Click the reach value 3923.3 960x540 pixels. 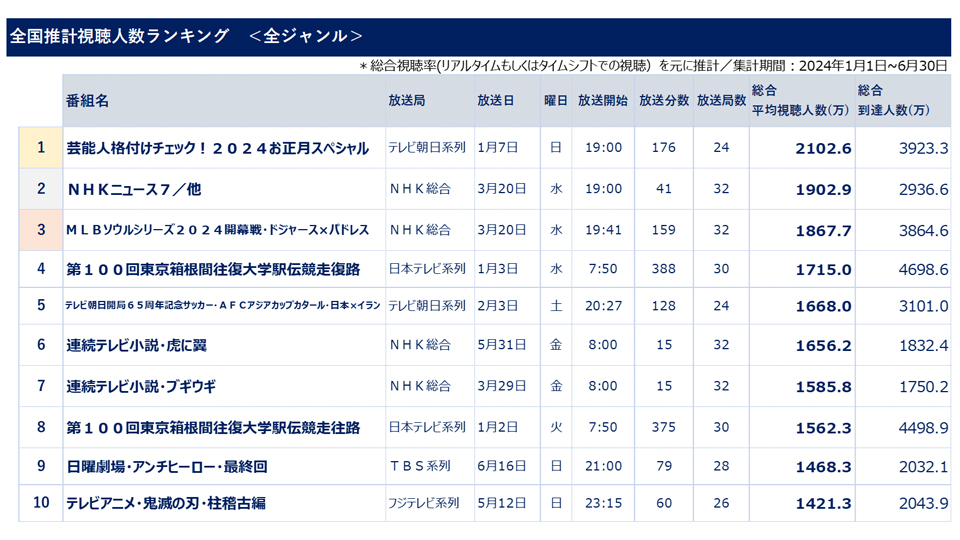923,148
